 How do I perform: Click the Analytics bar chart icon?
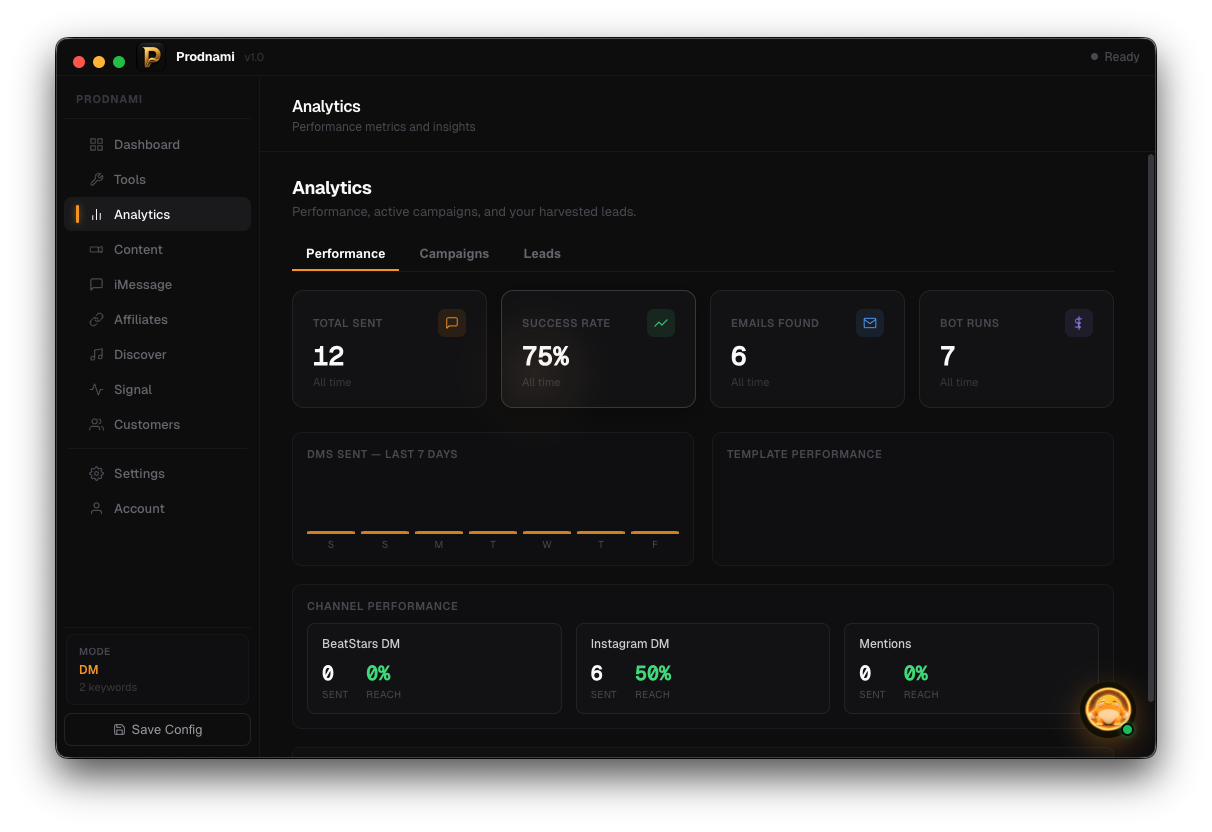click(96, 215)
